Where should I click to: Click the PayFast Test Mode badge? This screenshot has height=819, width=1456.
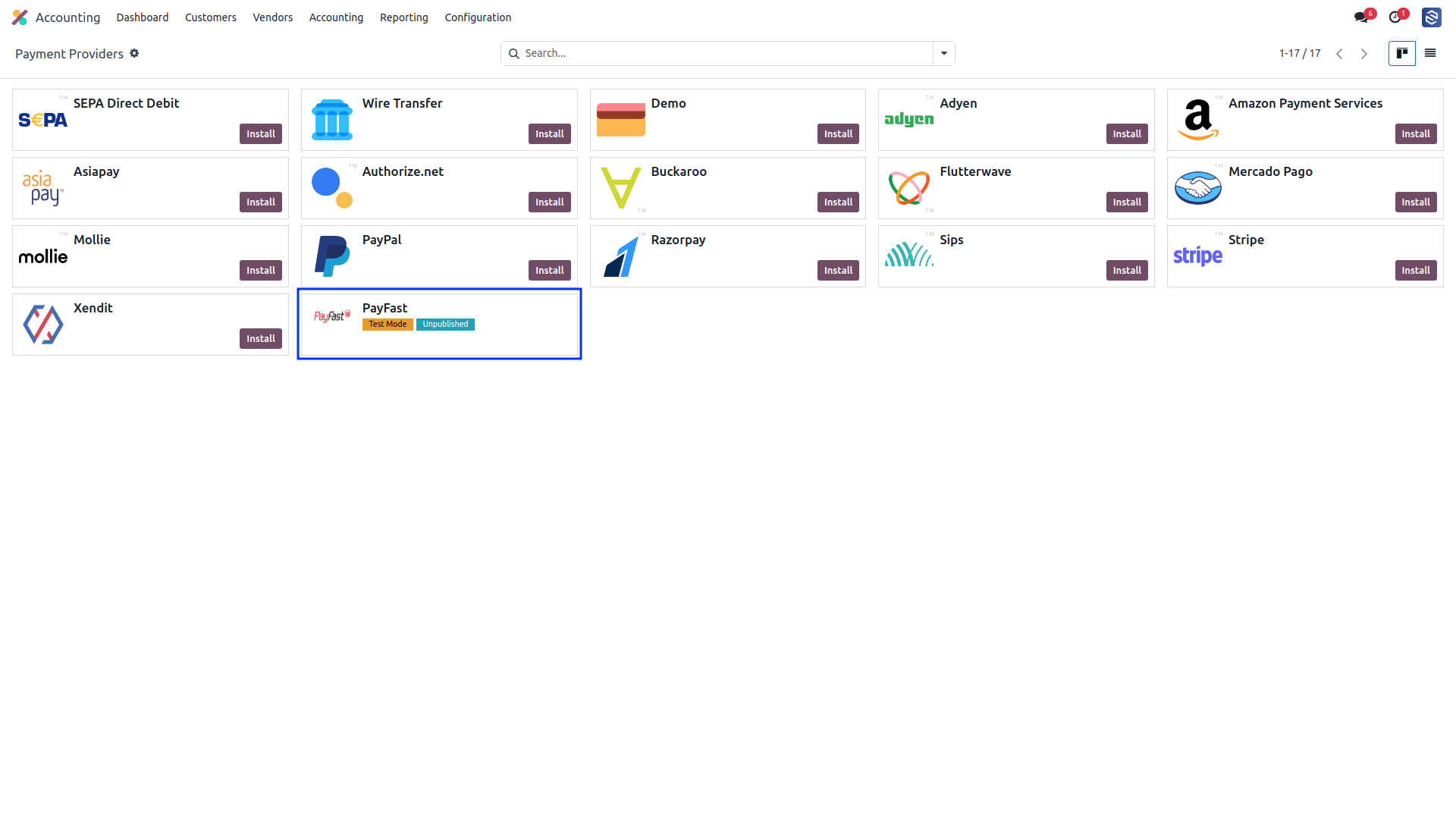click(x=388, y=324)
